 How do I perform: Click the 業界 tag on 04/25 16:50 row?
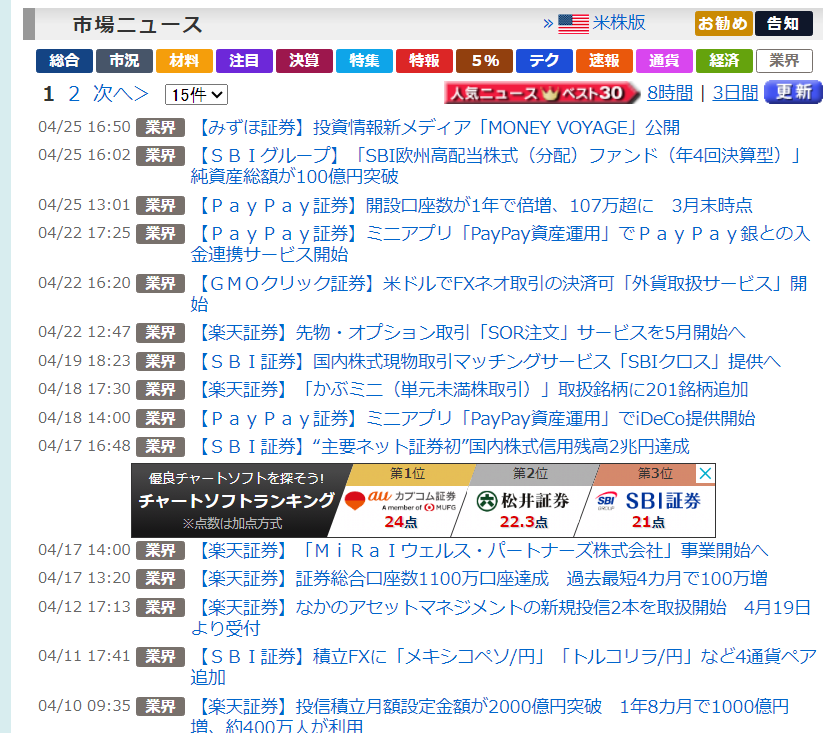(x=160, y=128)
